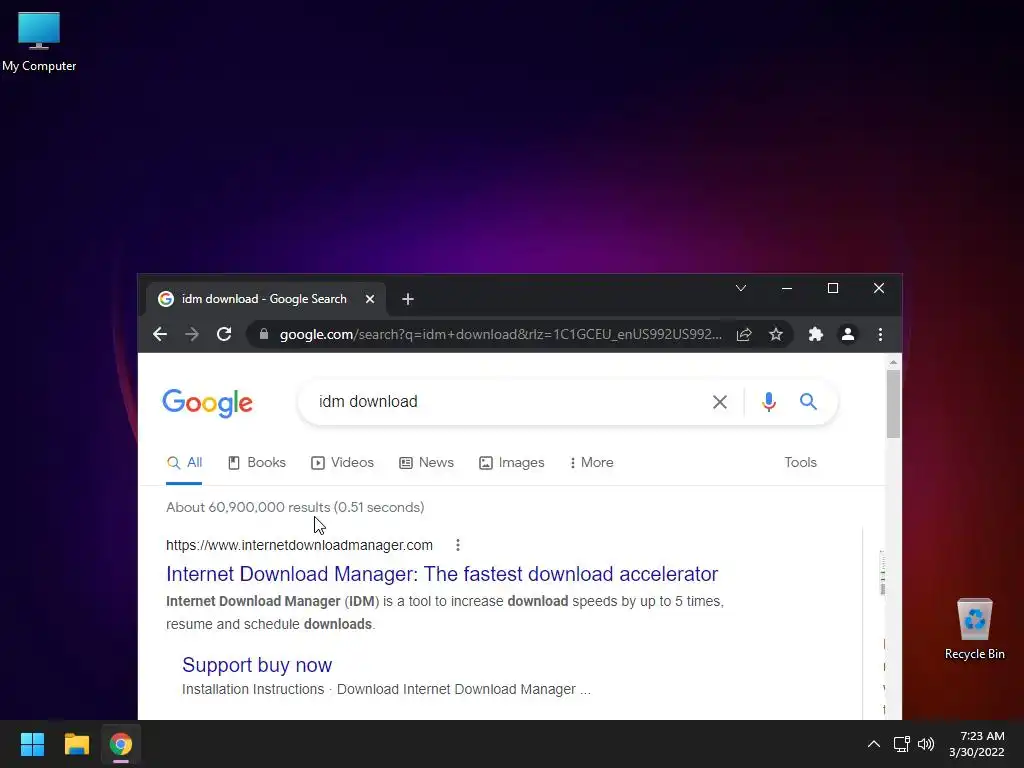Open the search Tools options
Image resolution: width=1024 pixels, height=768 pixels.
801,462
